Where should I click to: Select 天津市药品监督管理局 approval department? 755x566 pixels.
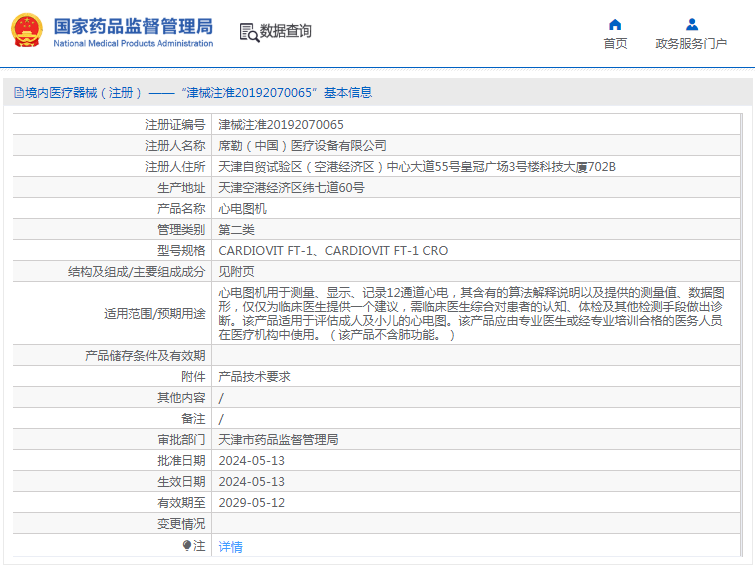tap(278, 440)
